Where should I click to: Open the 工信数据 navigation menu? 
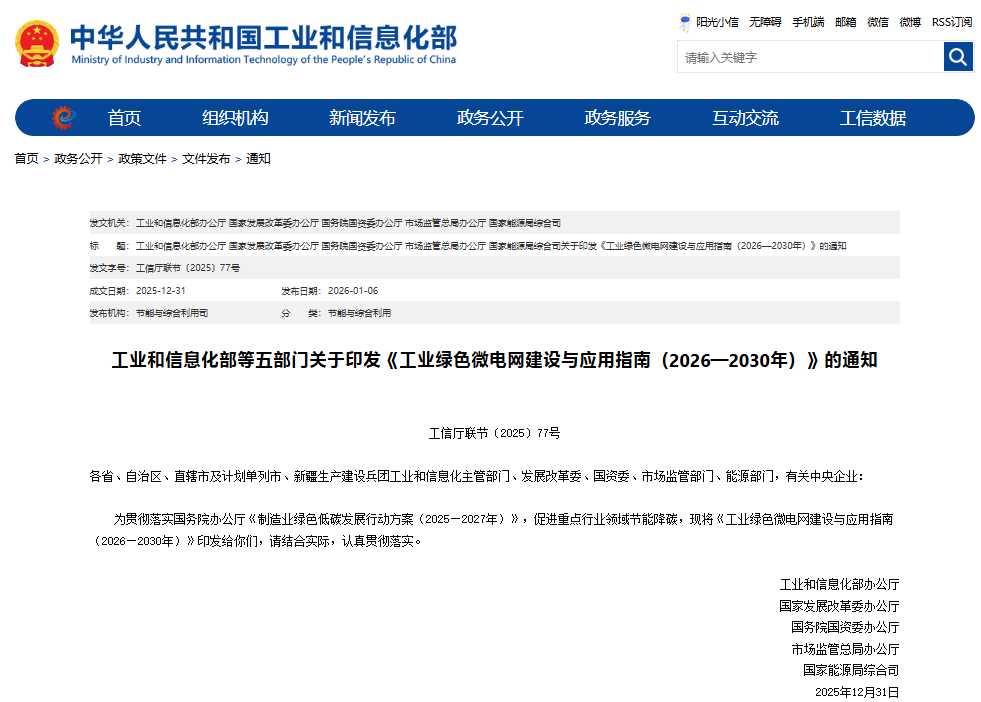point(873,117)
